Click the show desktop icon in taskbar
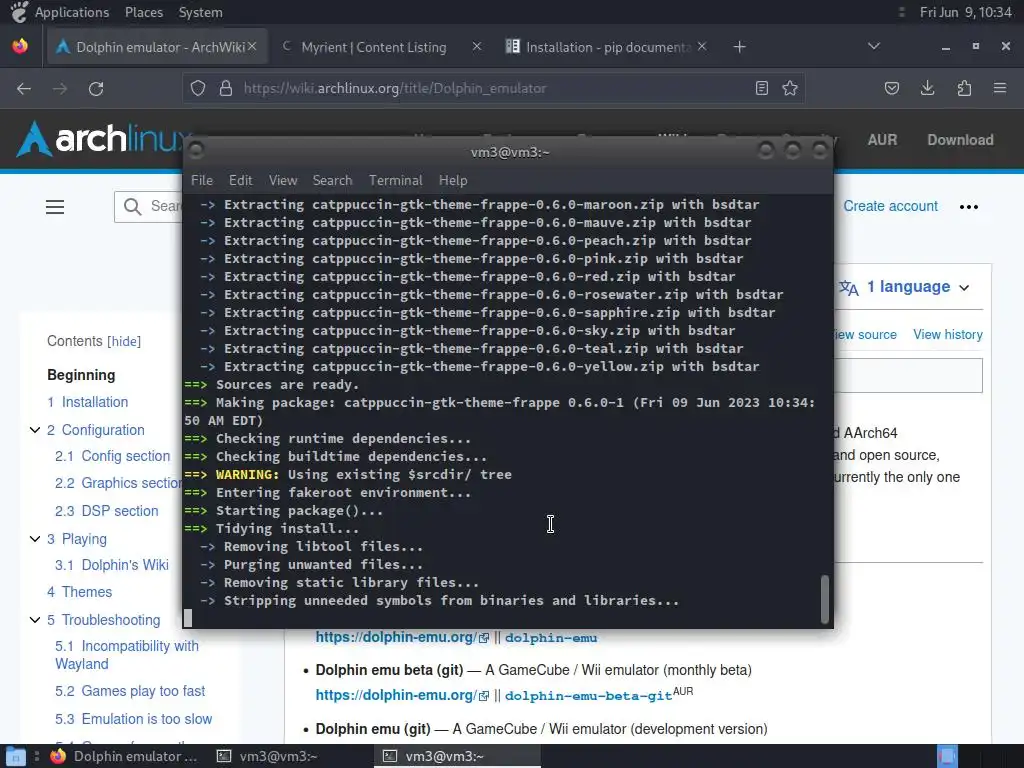 (16, 756)
